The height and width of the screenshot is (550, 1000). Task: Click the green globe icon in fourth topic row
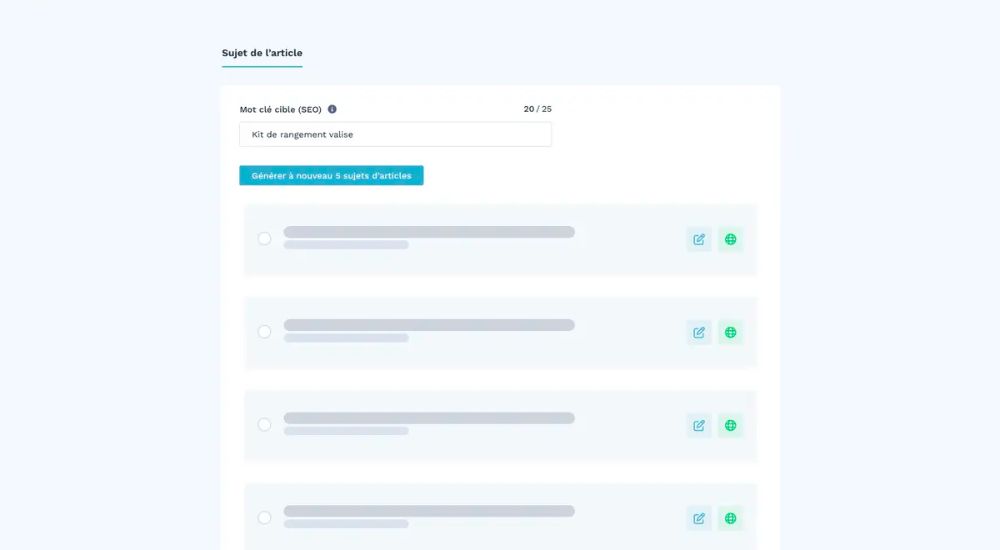pos(731,518)
